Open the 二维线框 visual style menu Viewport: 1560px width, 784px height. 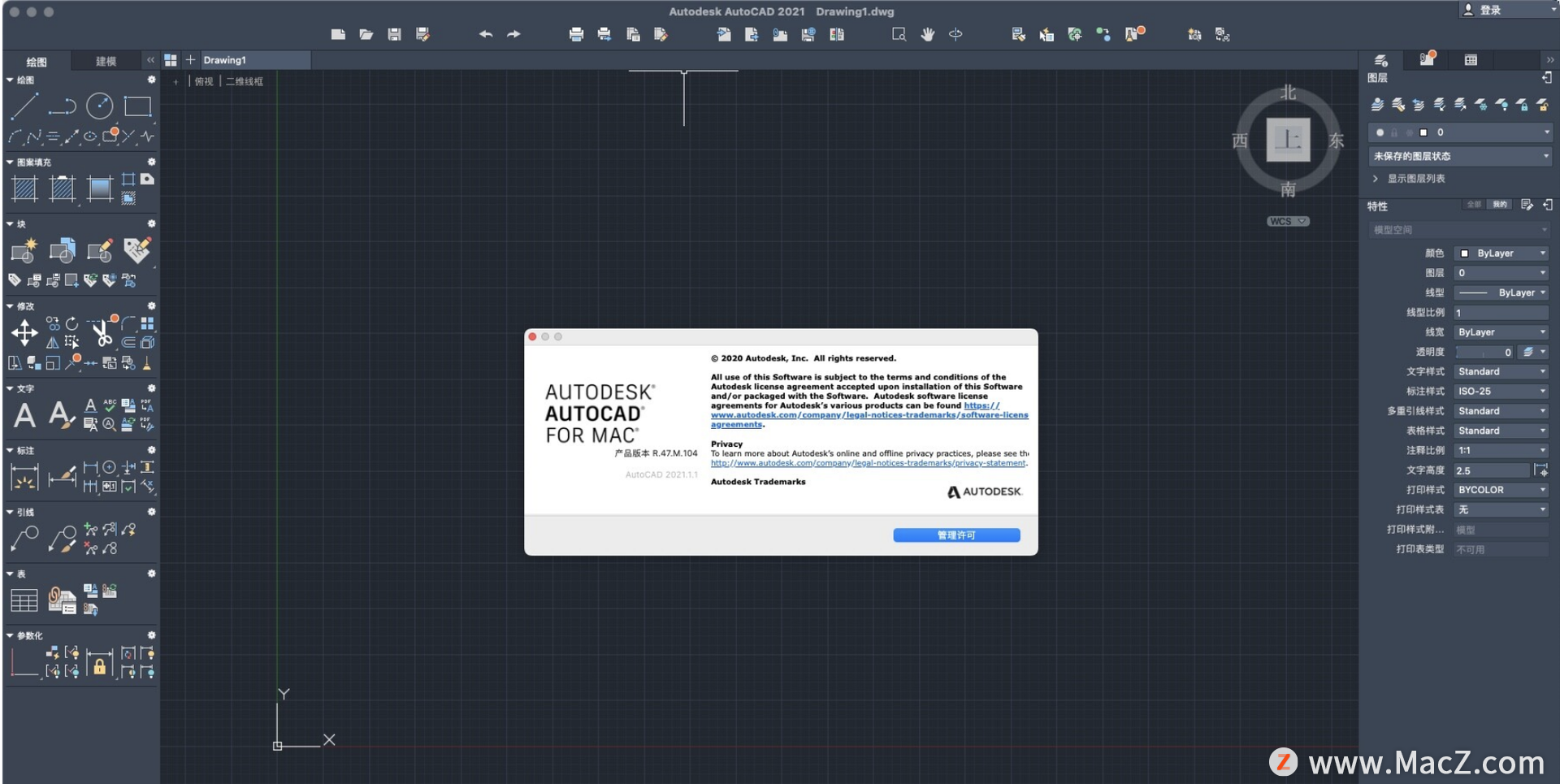point(245,81)
